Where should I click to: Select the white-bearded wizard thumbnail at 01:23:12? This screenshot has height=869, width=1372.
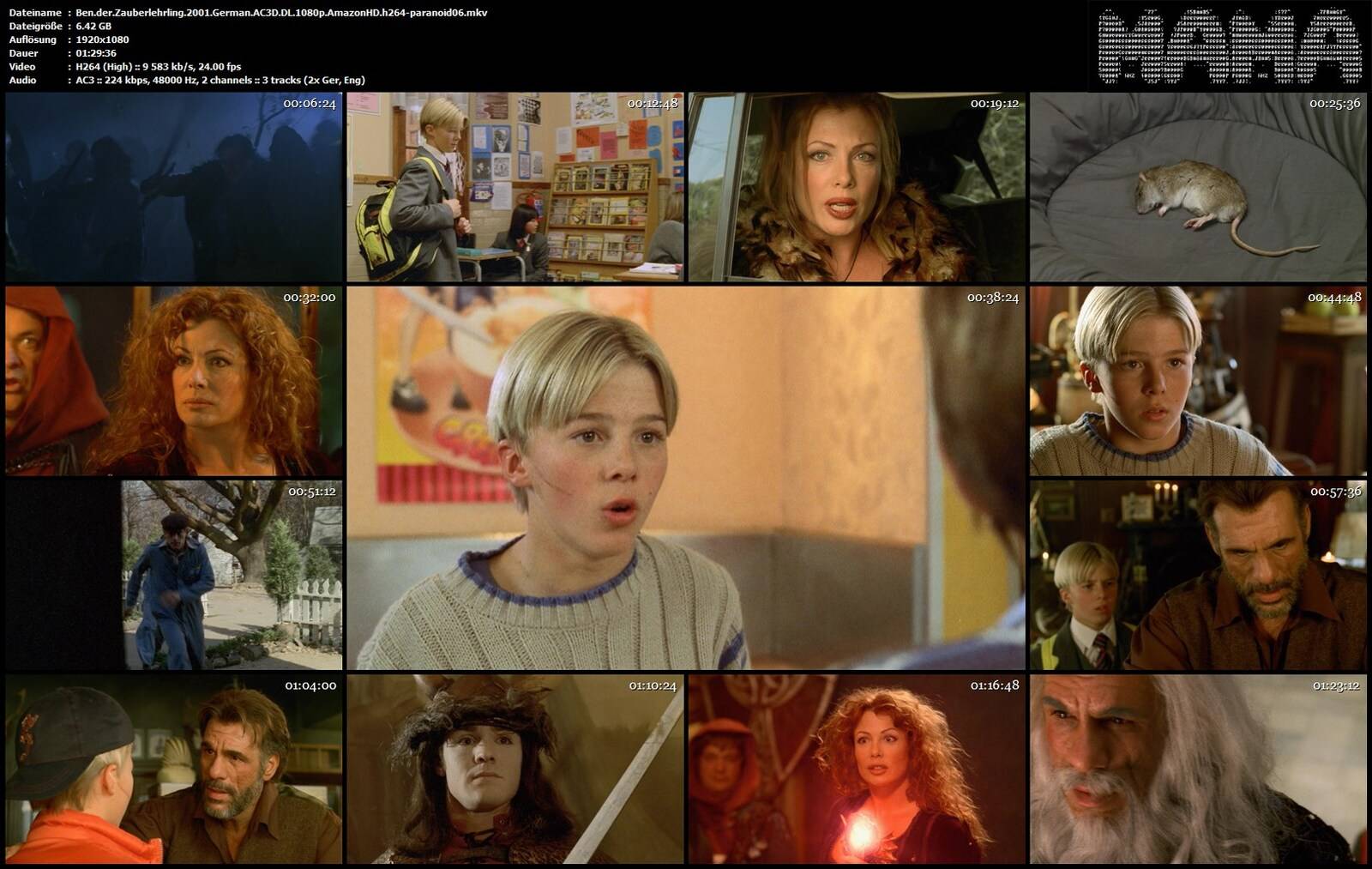pyautogui.click(x=1198, y=769)
